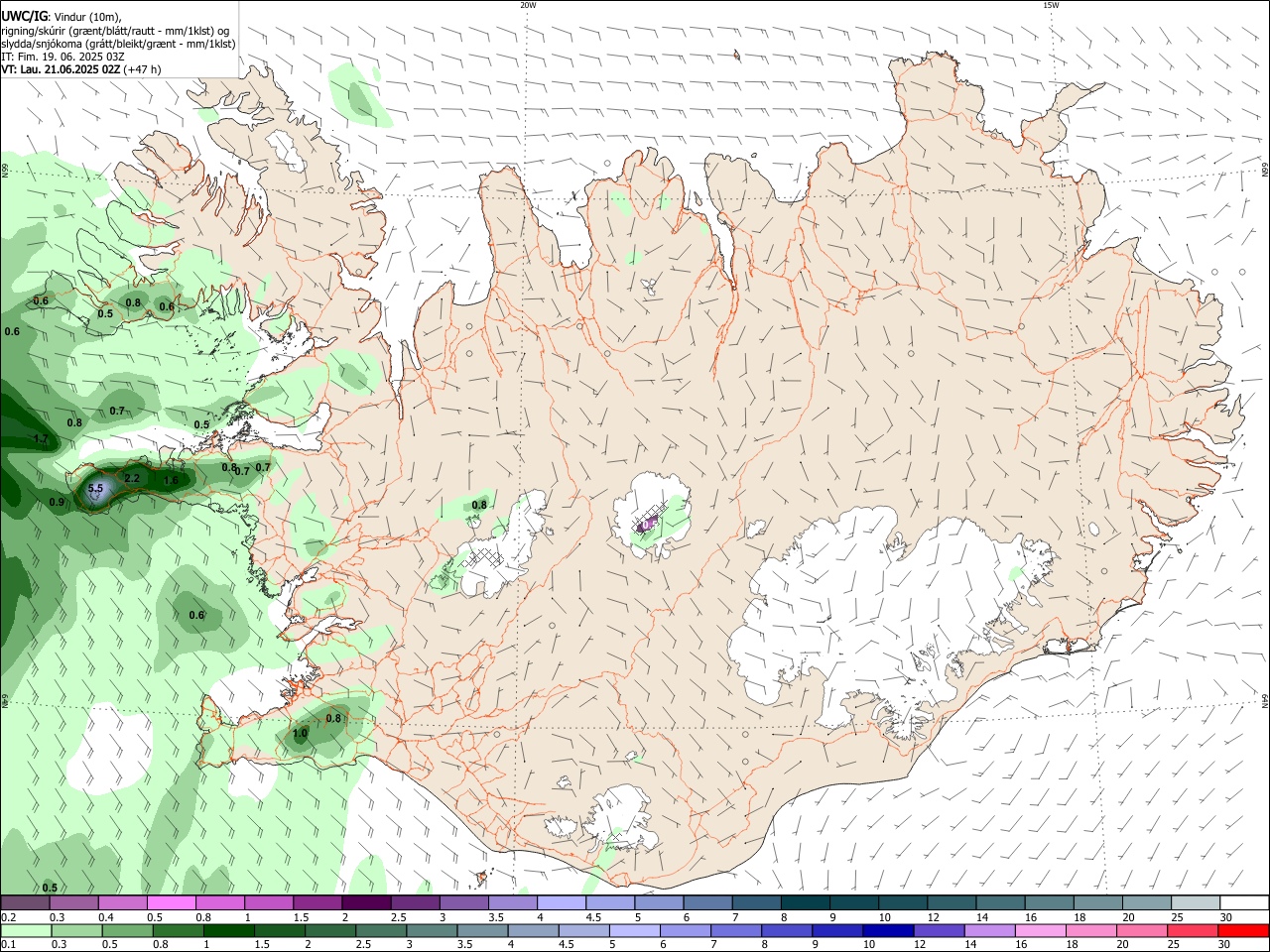
Task: Pick the grey-green 3 swatch, lower legend
Action: pos(431,930)
